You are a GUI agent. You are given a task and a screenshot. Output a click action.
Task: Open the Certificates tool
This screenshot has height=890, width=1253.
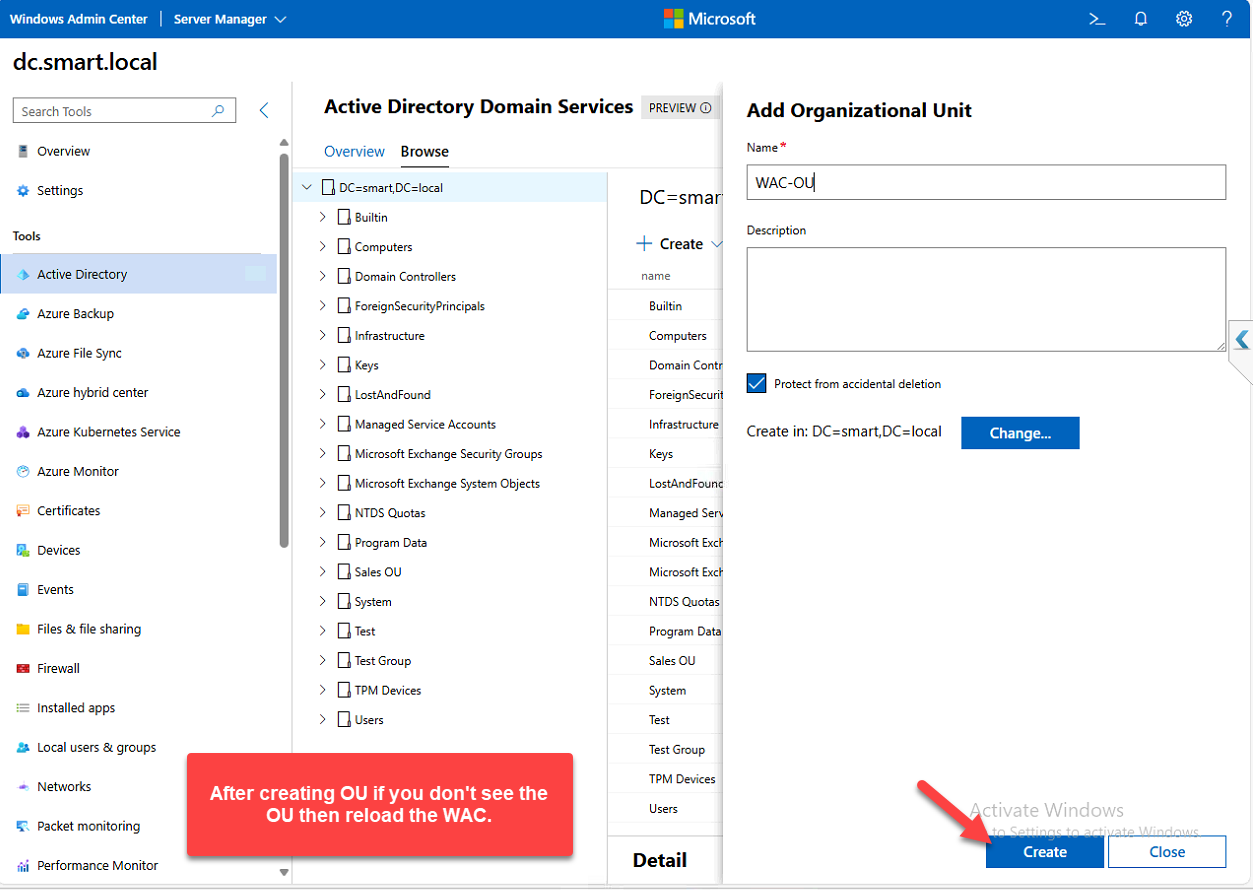68,511
